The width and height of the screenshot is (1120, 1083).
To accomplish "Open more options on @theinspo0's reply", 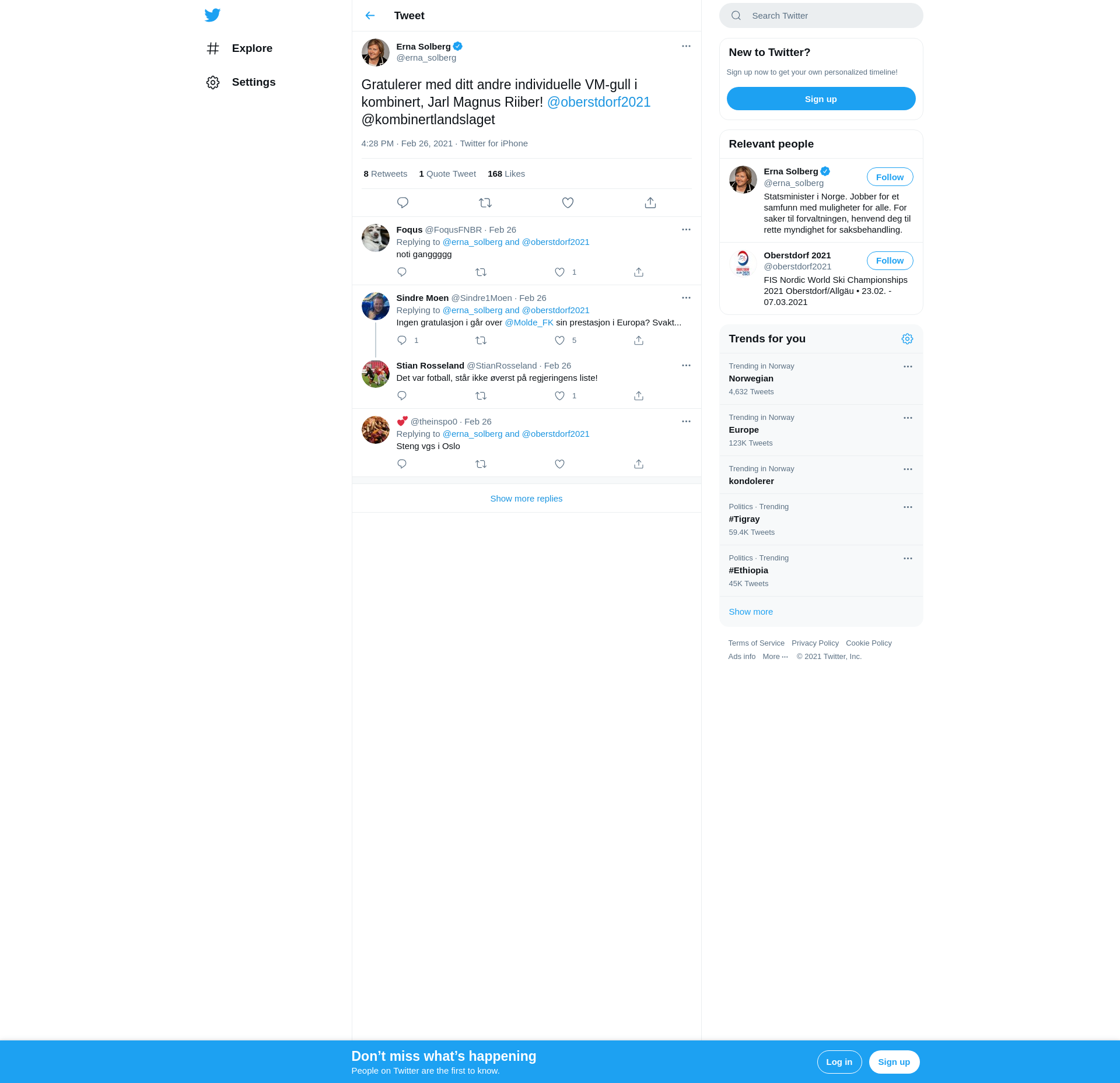I will [x=686, y=422].
